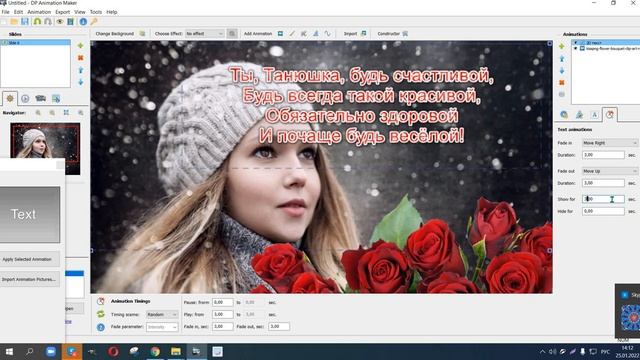This screenshot has height=360, width=640.
Task: Click the key registration icon
Action: pyautogui.click(x=94, y=22)
